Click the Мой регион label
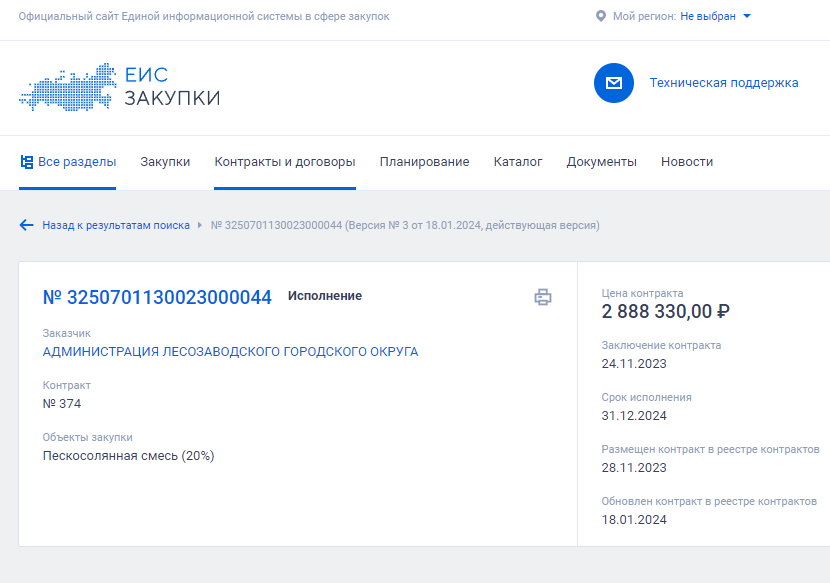This screenshot has width=830, height=583. pyautogui.click(x=644, y=16)
